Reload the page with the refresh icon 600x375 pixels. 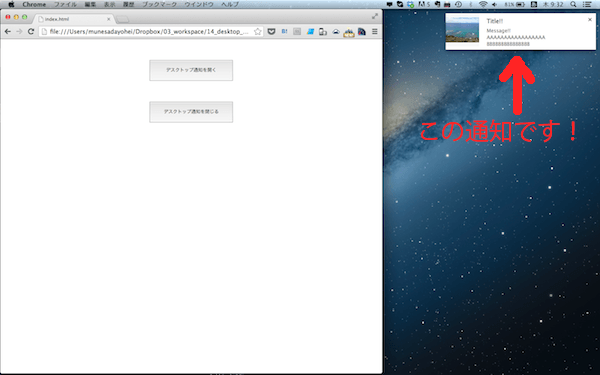tap(31, 31)
